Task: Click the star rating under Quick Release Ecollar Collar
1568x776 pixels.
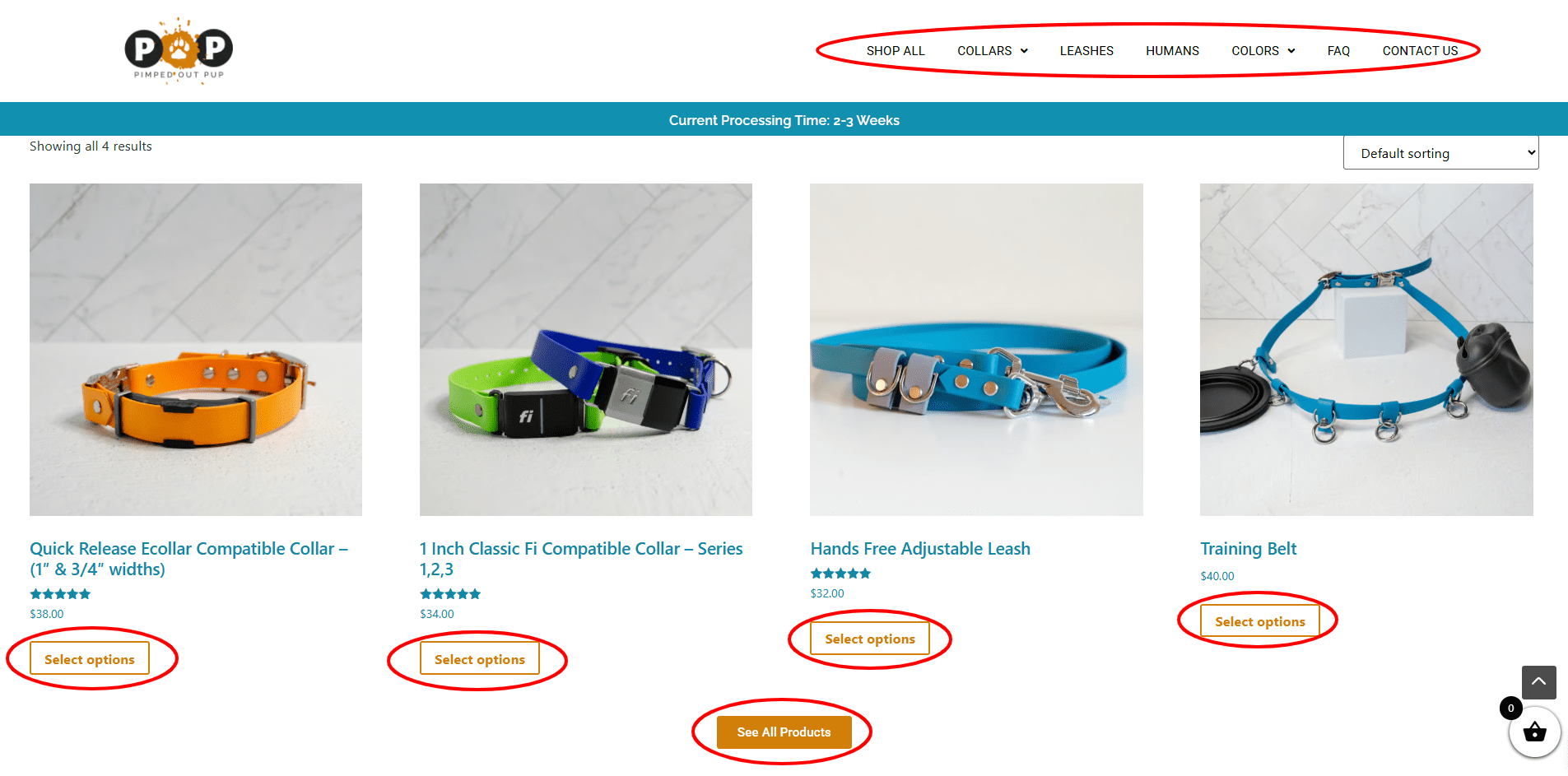Action: (x=60, y=594)
